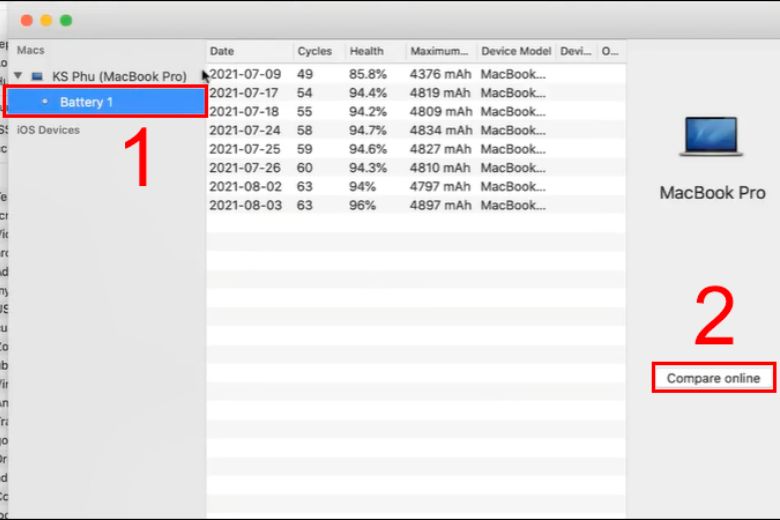The height and width of the screenshot is (520, 780).
Task: Click the 94.2% health value
Action: click(368, 111)
